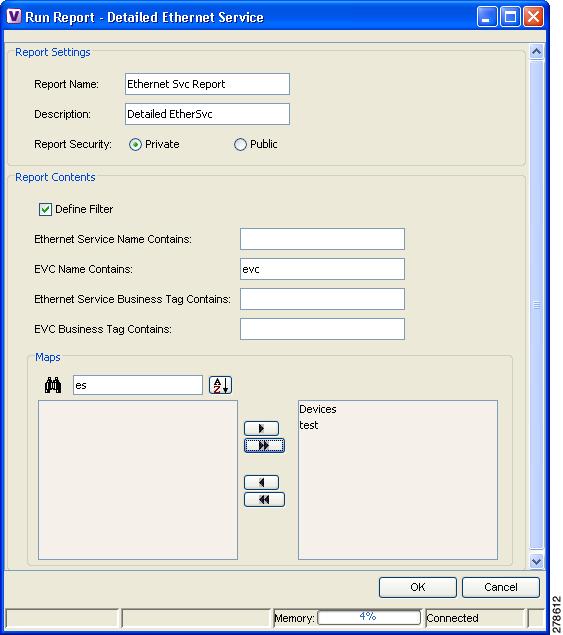Click the scrollbar up arrow
This screenshot has width=563, height=635.
(536, 52)
